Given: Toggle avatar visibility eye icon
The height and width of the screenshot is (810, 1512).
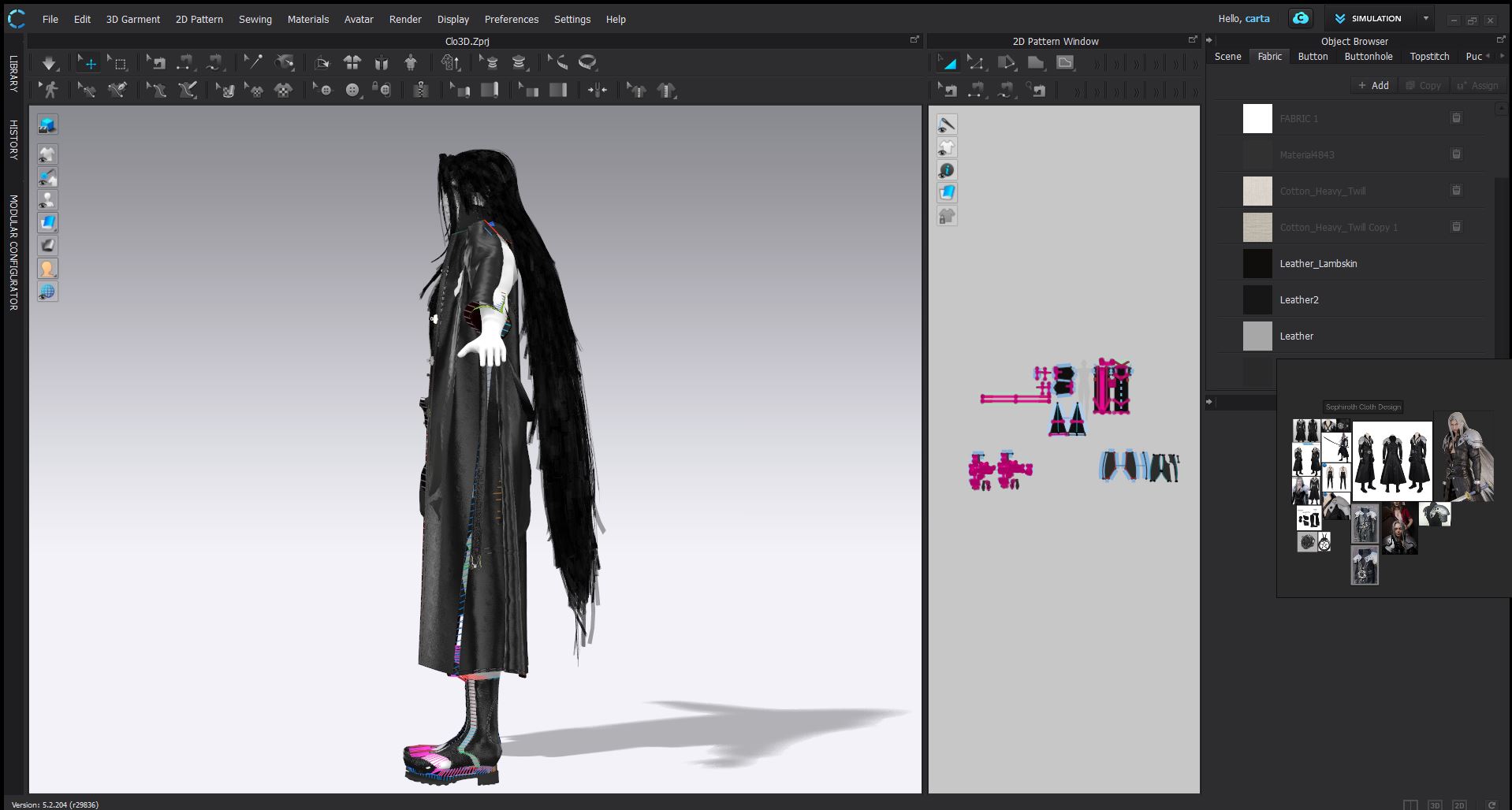Looking at the screenshot, I should 47,200.
